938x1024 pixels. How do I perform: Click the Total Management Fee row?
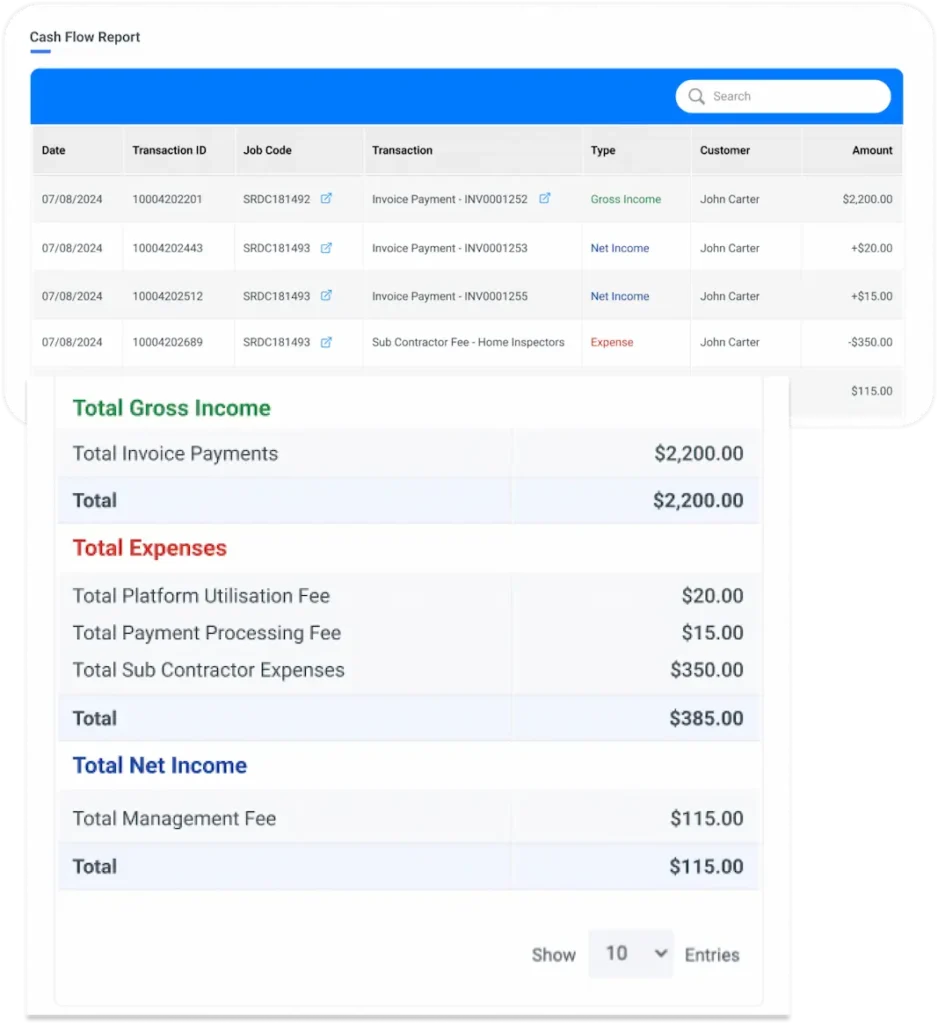(x=408, y=818)
